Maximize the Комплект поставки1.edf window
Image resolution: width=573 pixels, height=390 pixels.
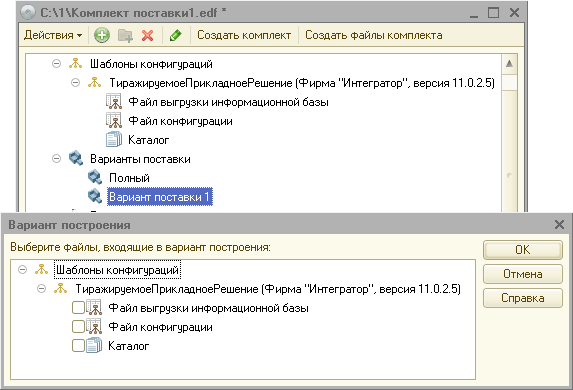[x=493, y=13]
